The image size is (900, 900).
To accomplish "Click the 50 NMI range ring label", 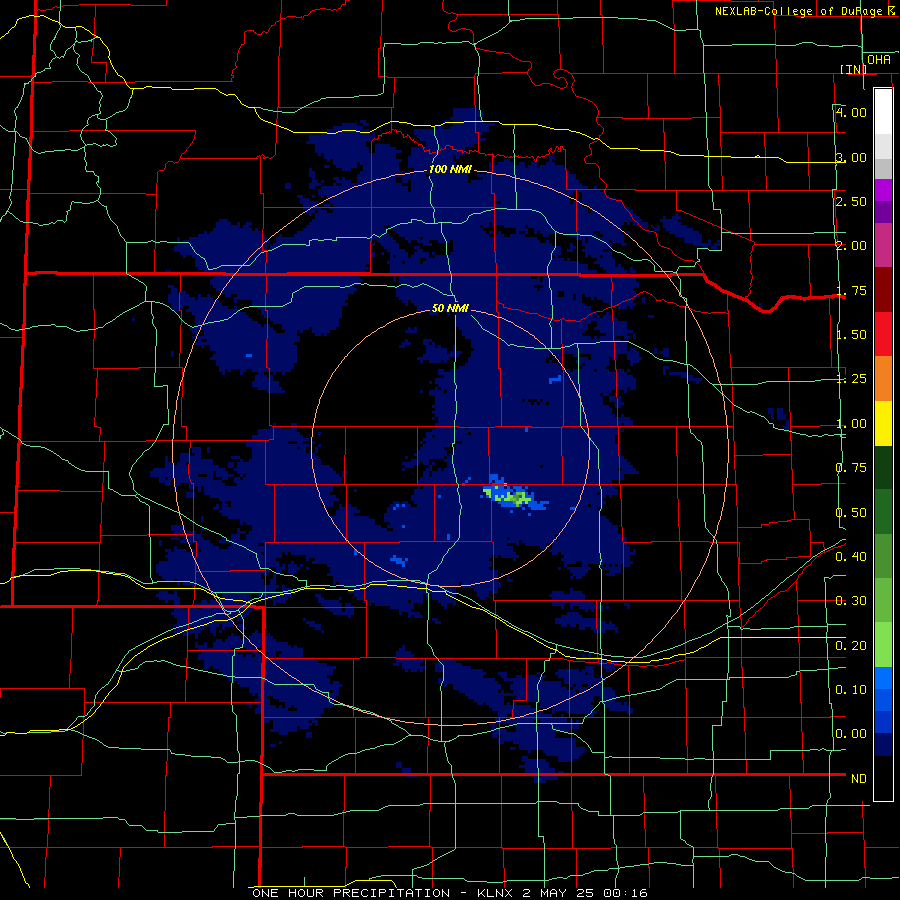I will tap(451, 308).
